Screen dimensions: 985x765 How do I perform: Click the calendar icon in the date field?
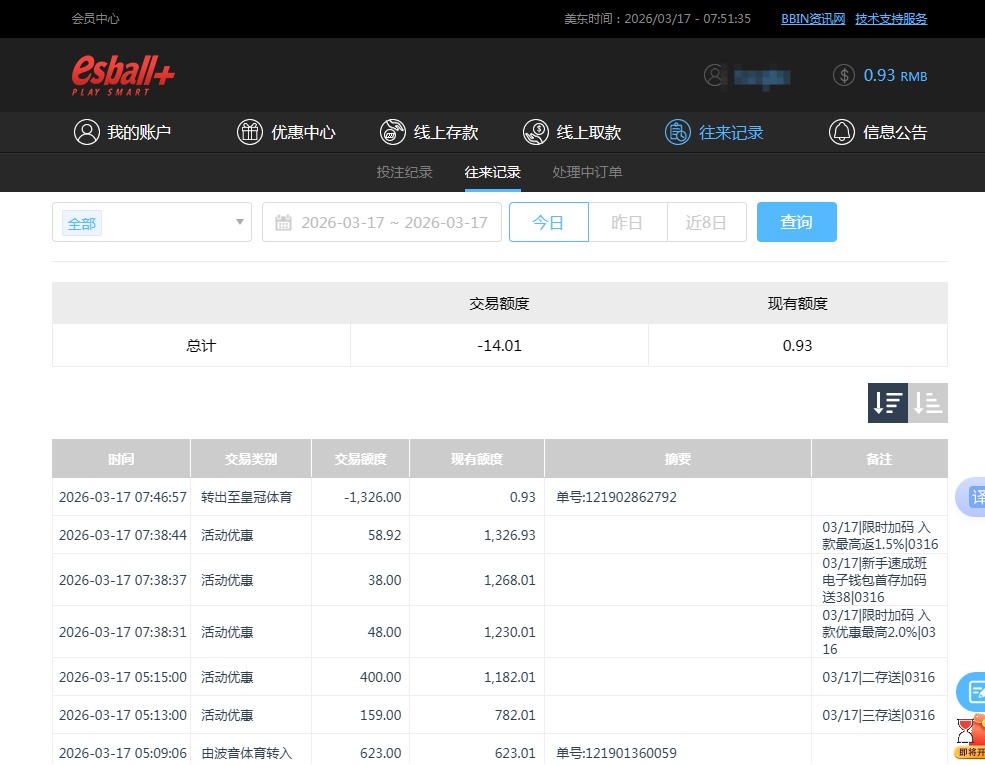tap(283, 222)
